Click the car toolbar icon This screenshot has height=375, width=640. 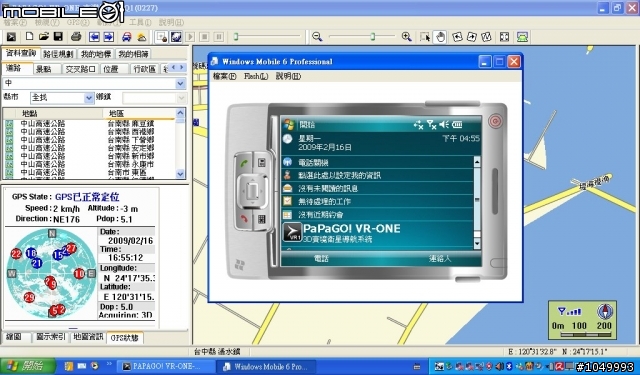(127, 37)
